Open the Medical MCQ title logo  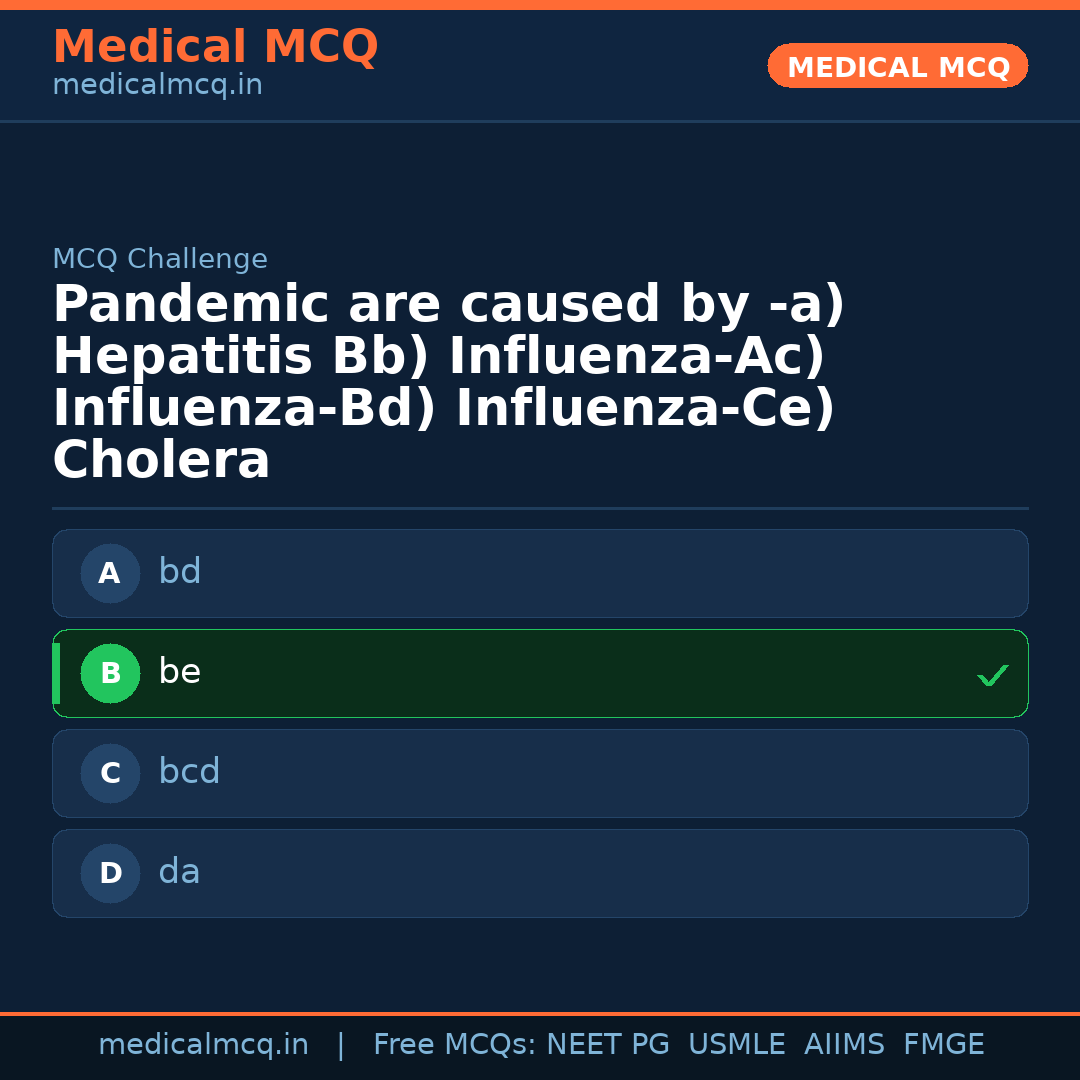click(x=215, y=47)
